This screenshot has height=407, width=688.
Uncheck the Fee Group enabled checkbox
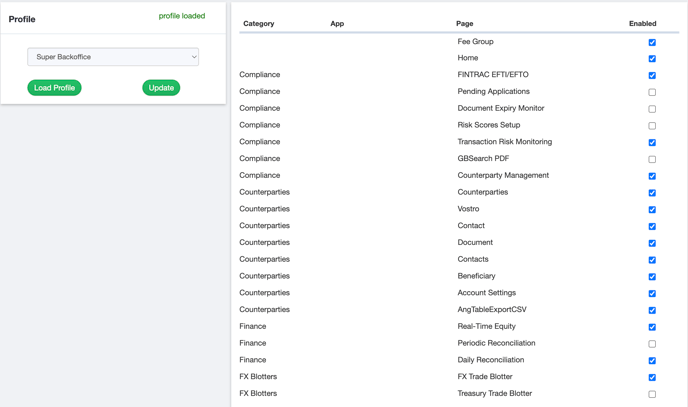click(x=652, y=42)
